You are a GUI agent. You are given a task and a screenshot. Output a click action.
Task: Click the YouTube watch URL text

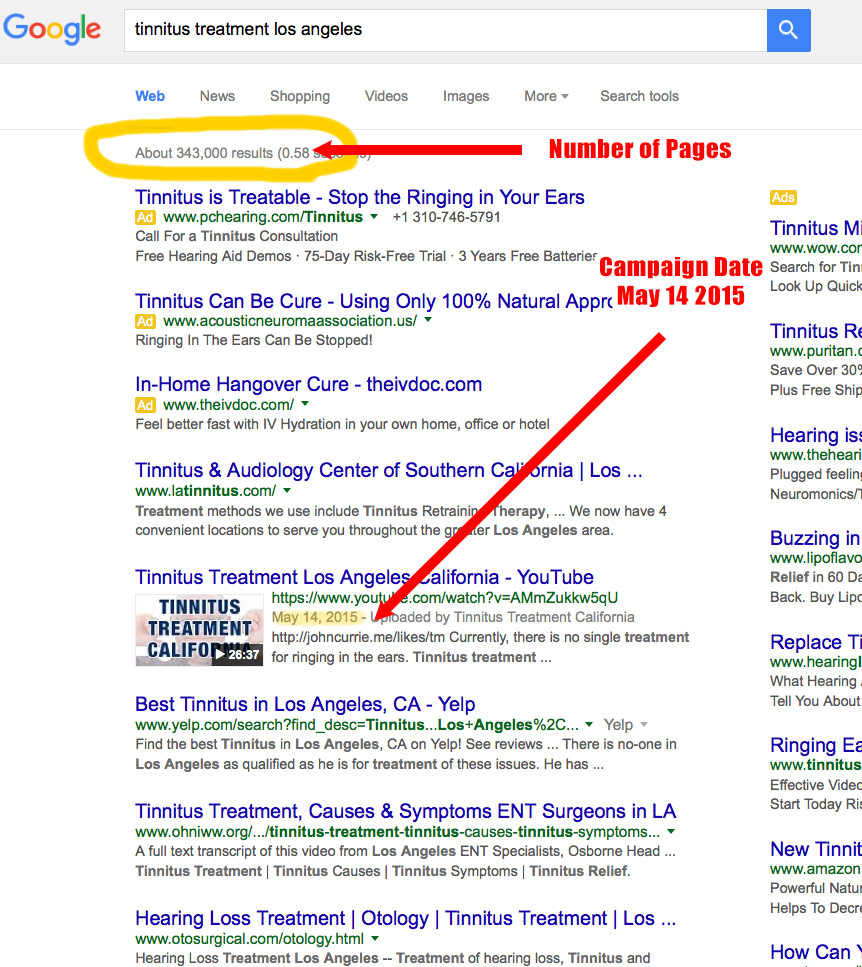[445, 598]
